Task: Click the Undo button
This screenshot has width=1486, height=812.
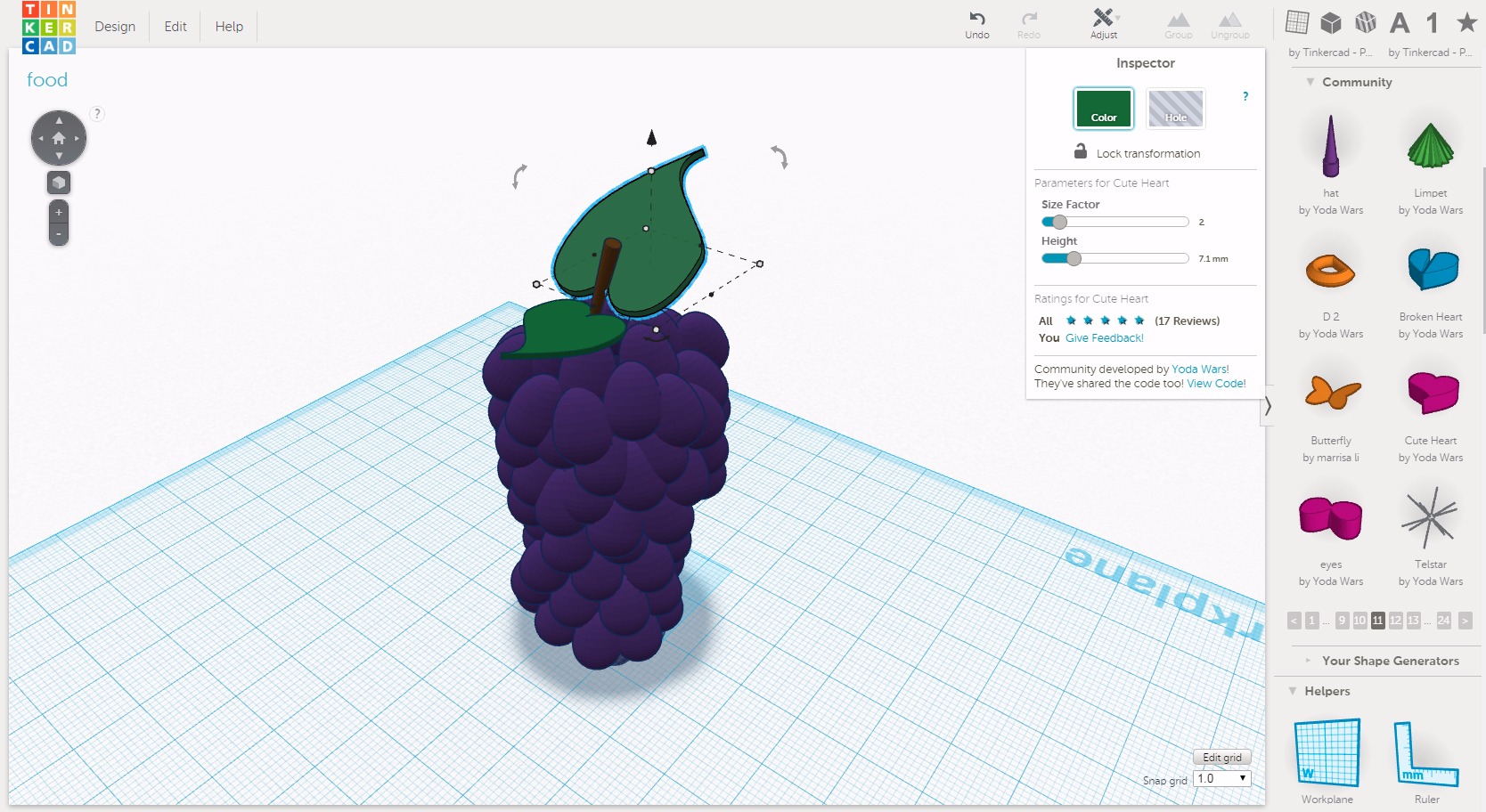Action: [977, 25]
